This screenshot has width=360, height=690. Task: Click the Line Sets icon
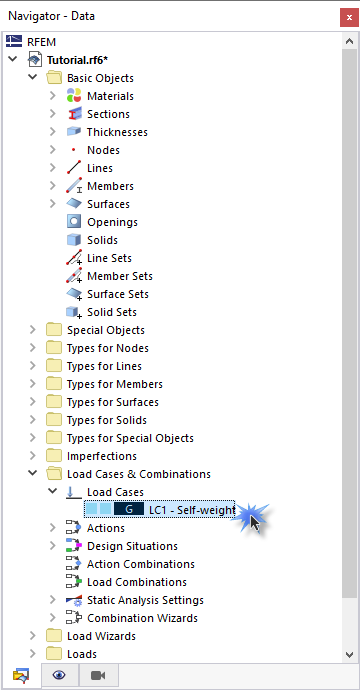tap(74, 258)
